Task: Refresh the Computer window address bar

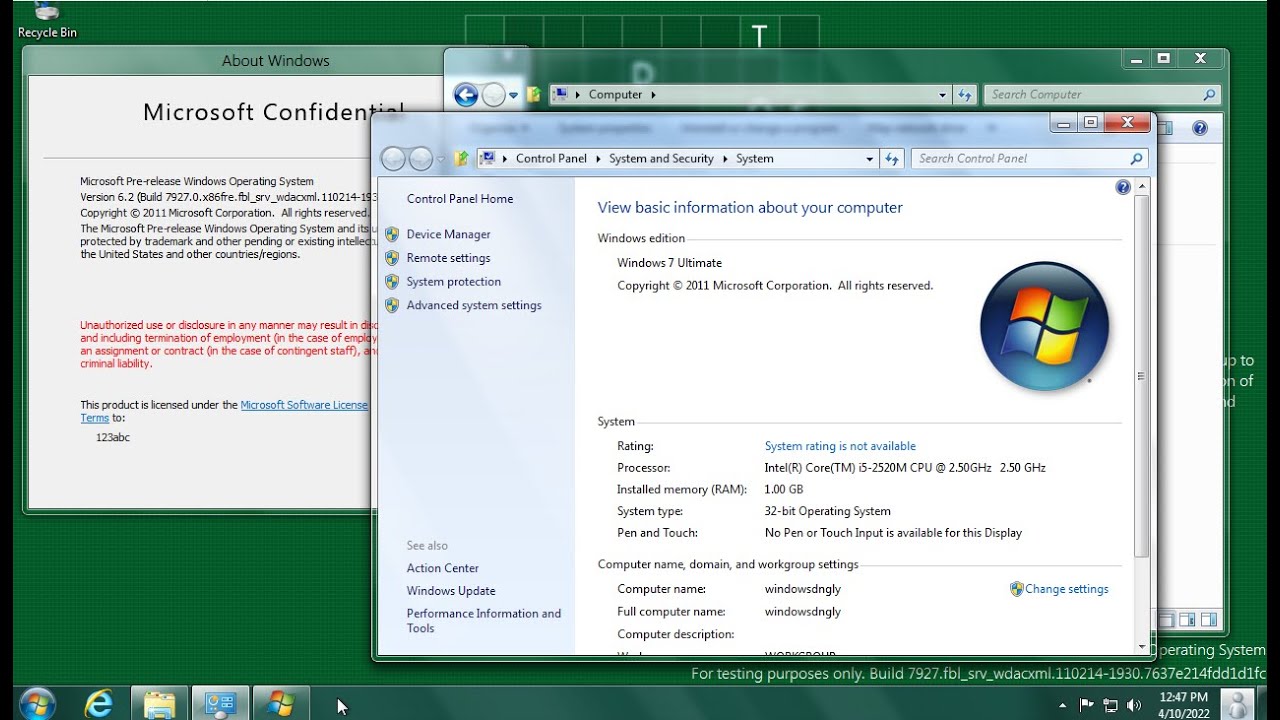Action: click(x=965, y=95)
